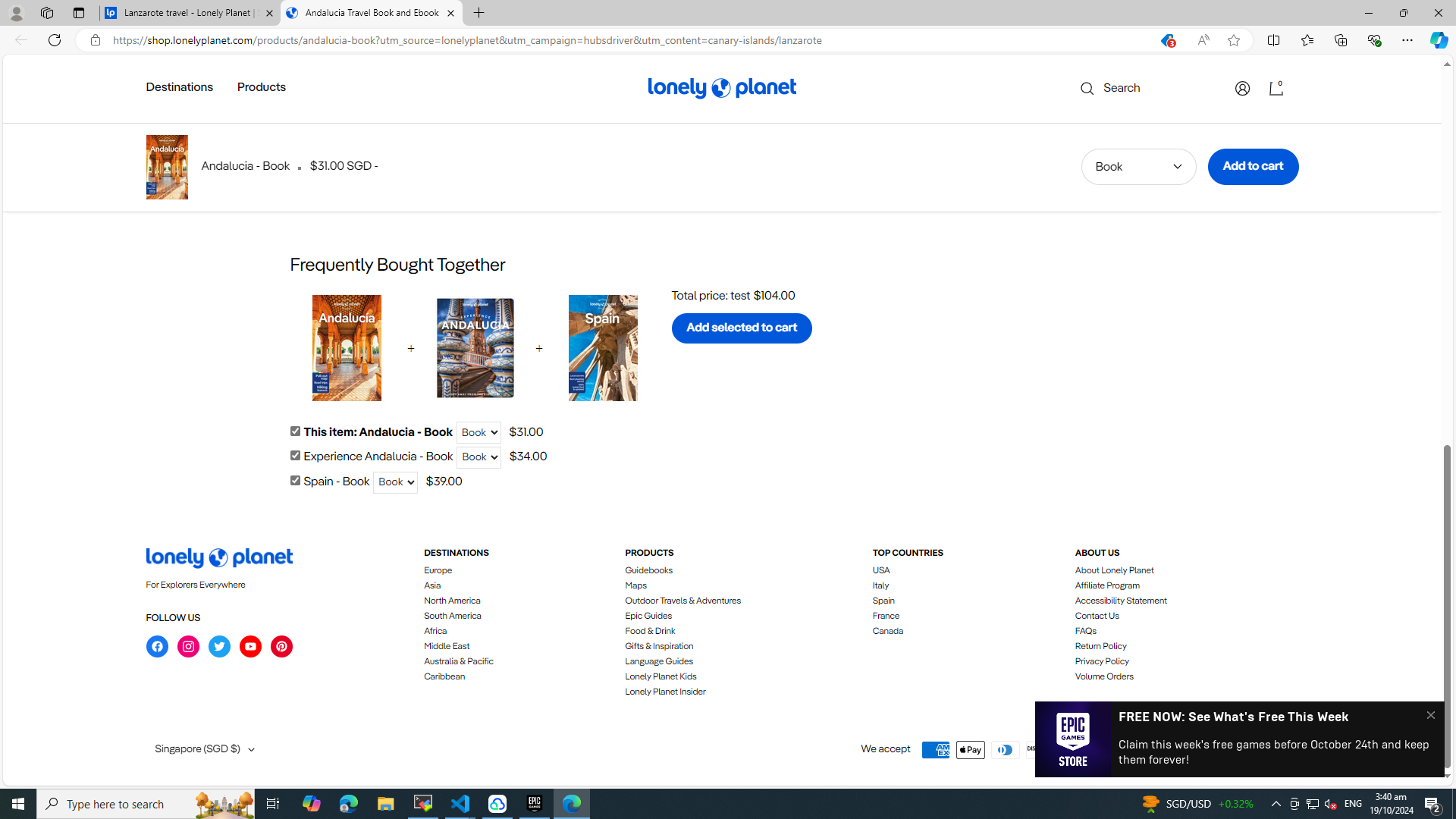The image size is (1456, 819).
Task: Open the shopping cart icon
Action: (x=1276, y=88)
